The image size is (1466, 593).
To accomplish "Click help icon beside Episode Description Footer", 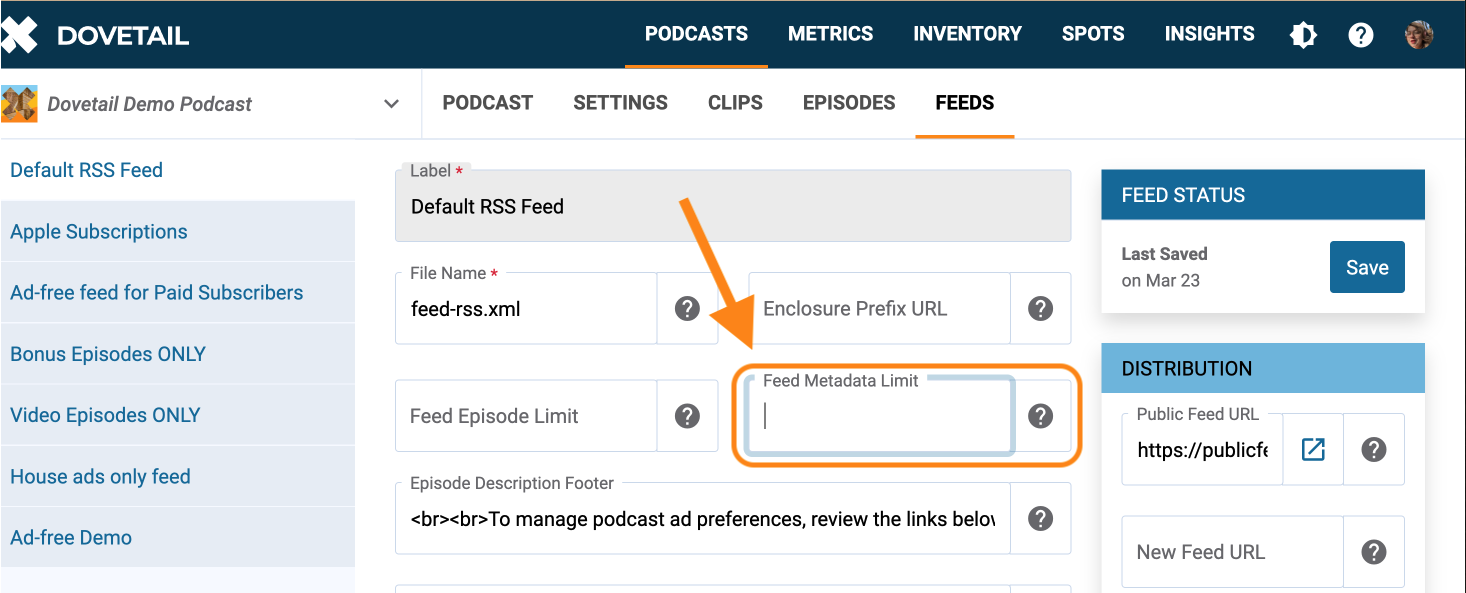I will point(1041,518).
